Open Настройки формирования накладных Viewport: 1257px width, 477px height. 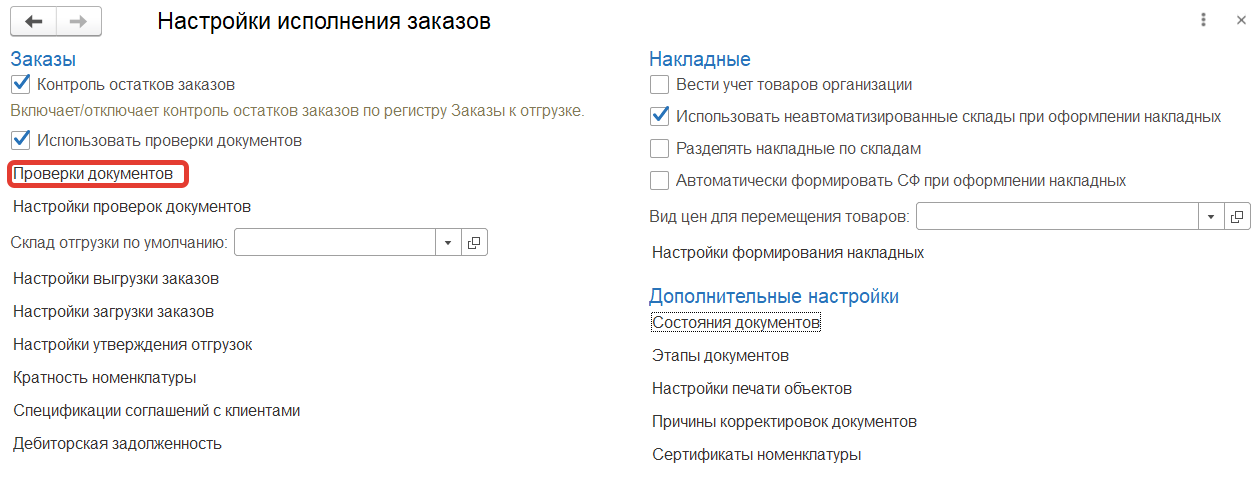[787, 252]
